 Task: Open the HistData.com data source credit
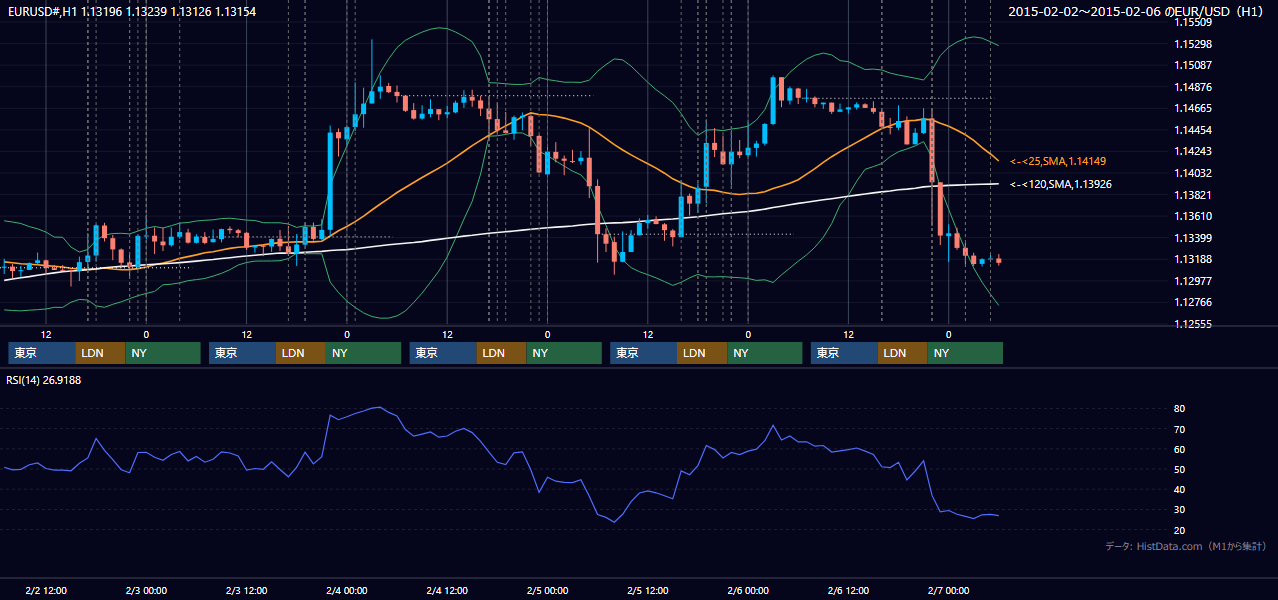[1186, 546]
